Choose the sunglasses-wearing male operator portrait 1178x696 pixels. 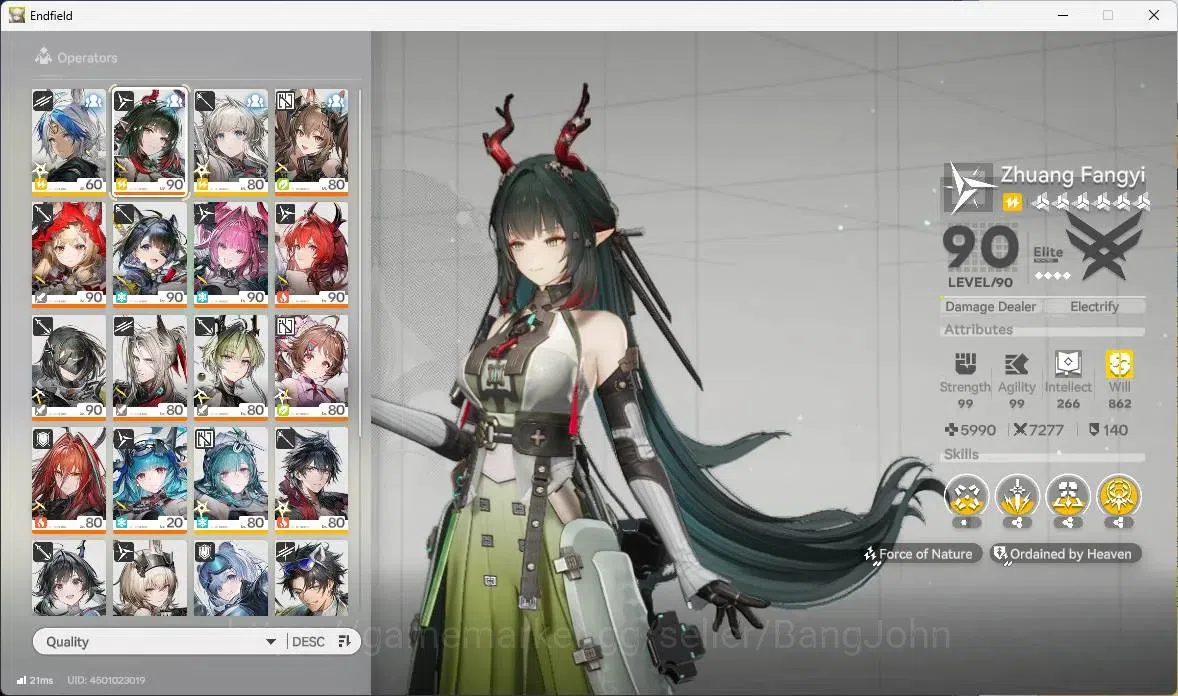(x=312, y=578)
